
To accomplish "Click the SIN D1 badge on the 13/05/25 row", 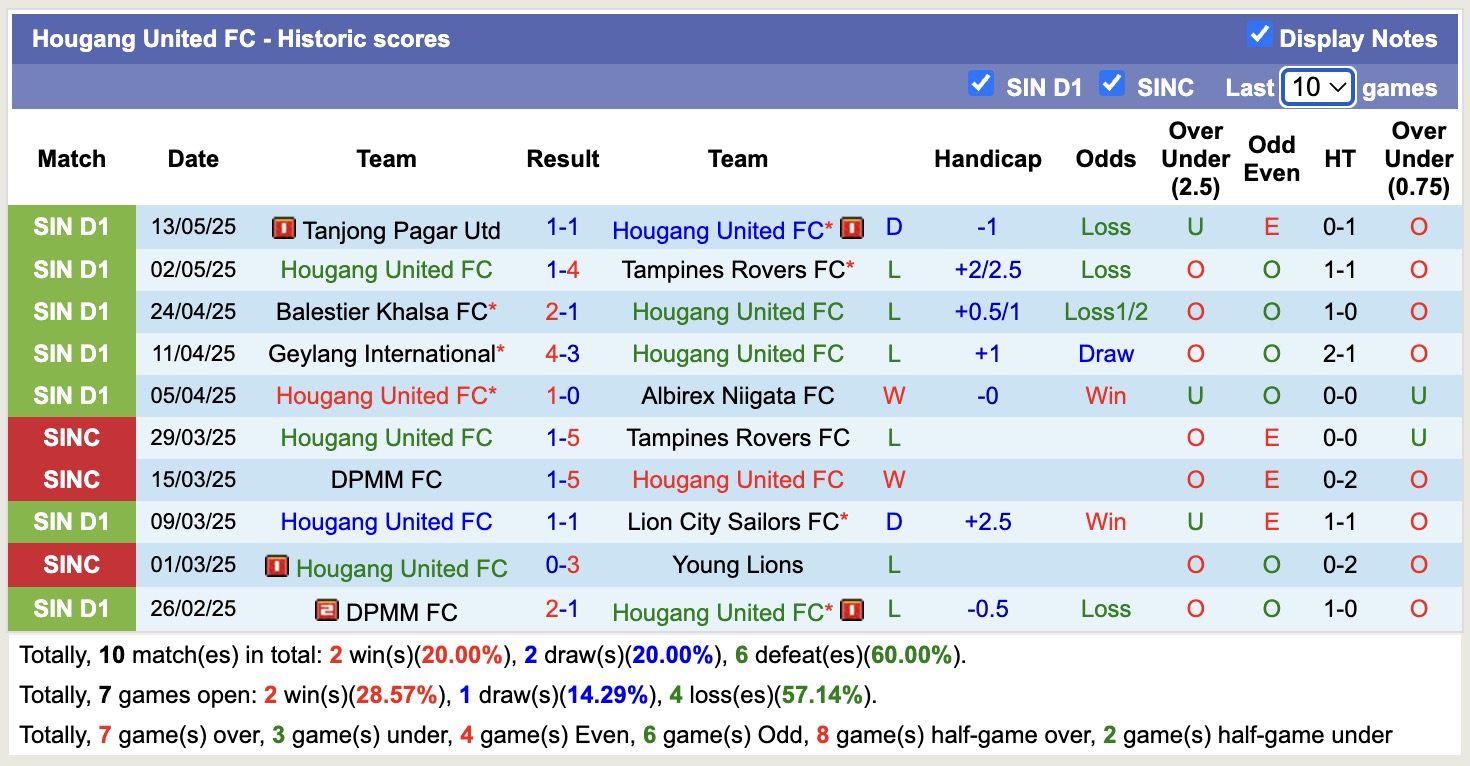I will point(71,227).
